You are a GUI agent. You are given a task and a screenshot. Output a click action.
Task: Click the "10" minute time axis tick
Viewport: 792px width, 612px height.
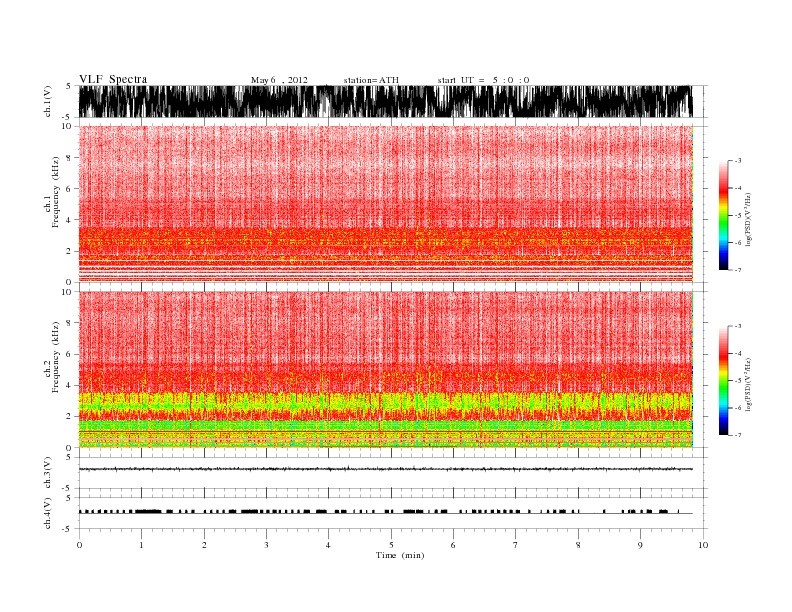(x=703, y=545)
